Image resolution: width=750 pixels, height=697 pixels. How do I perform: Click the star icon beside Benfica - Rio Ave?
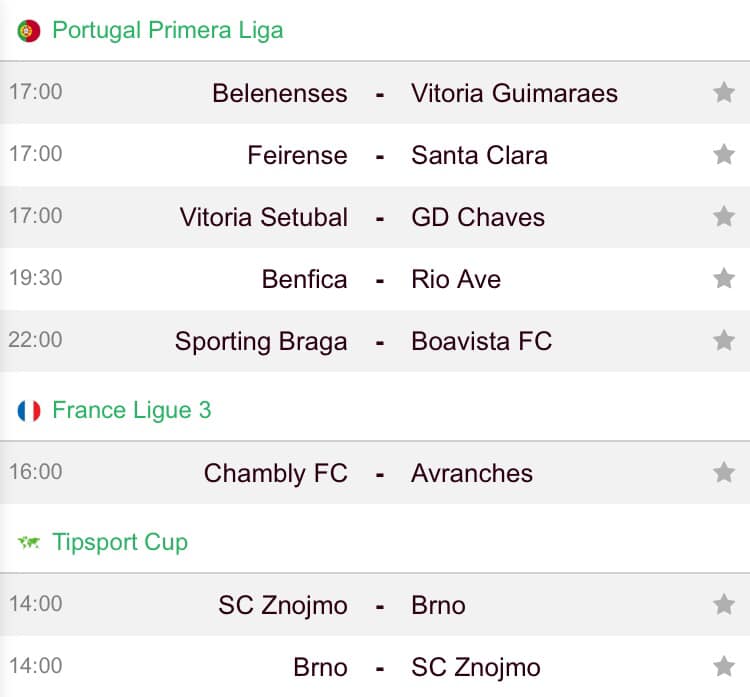724,278
